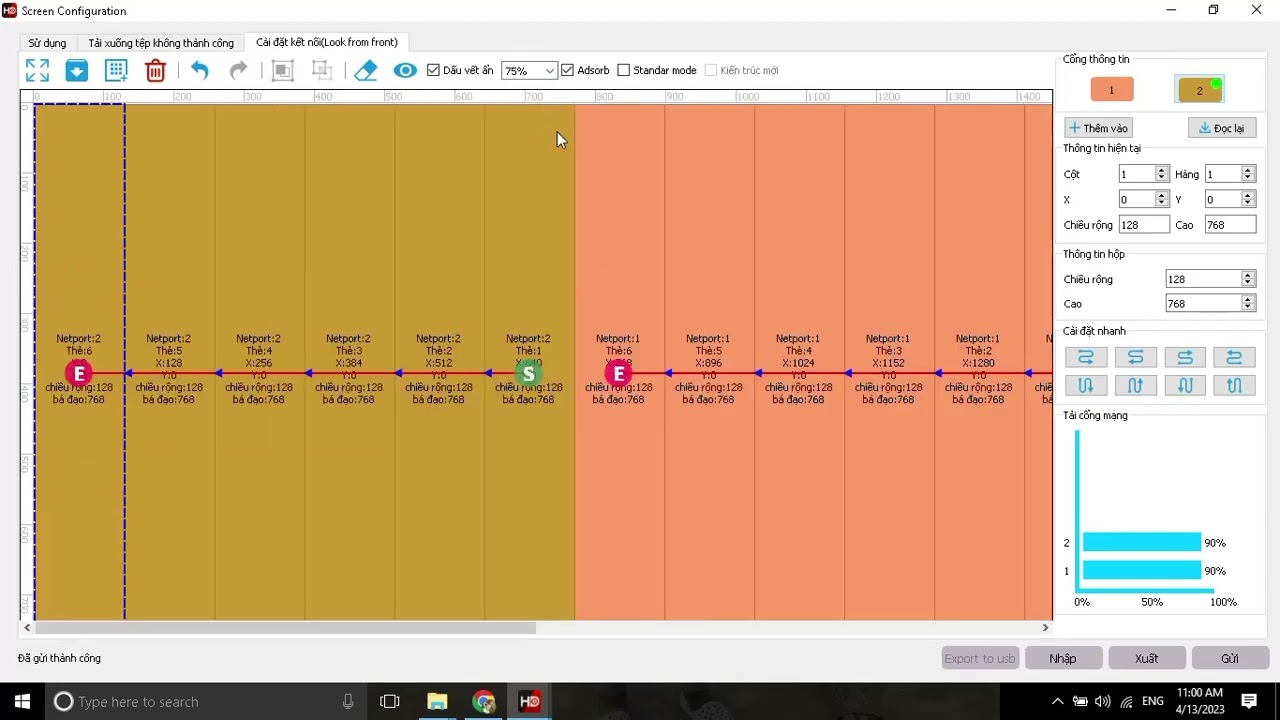This screenshot has height=720, width=1280.
Task: Click the add grid layout icon
Action: coord(116,70)
